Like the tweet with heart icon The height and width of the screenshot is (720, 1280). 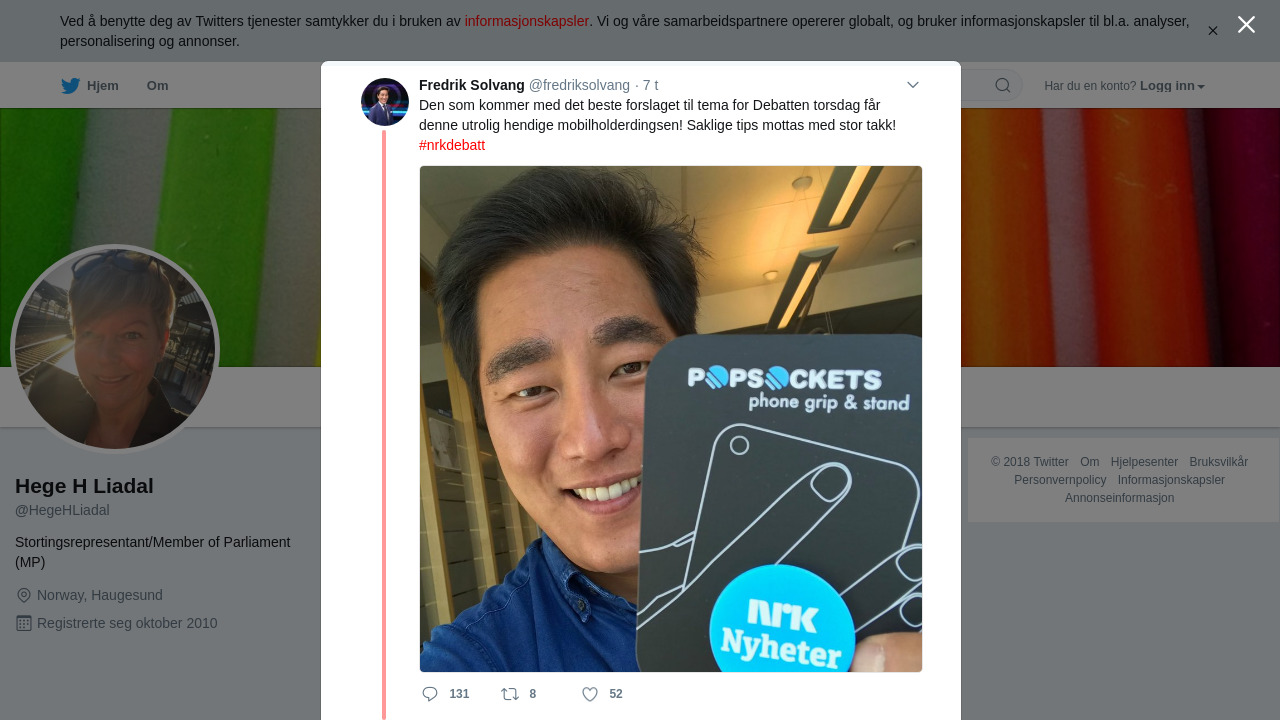coord(590,694)
